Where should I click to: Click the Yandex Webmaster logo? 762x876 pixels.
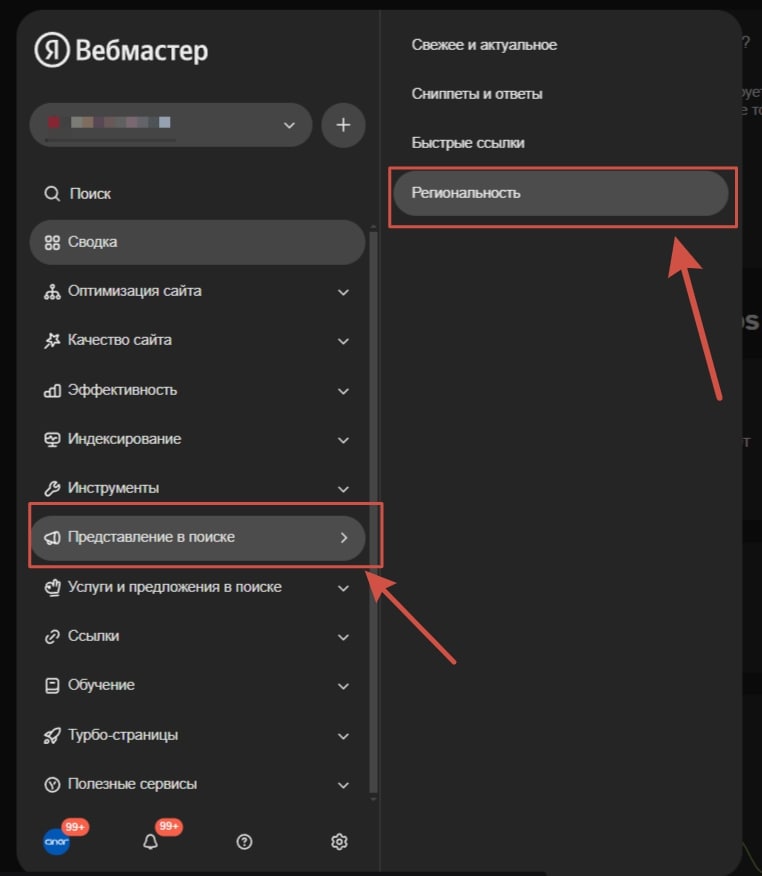click(121, 50)
